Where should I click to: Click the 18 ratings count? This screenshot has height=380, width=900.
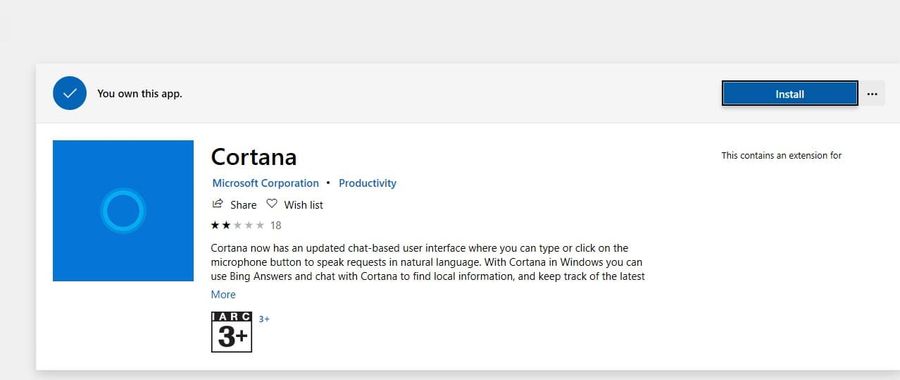pos(276,226)
